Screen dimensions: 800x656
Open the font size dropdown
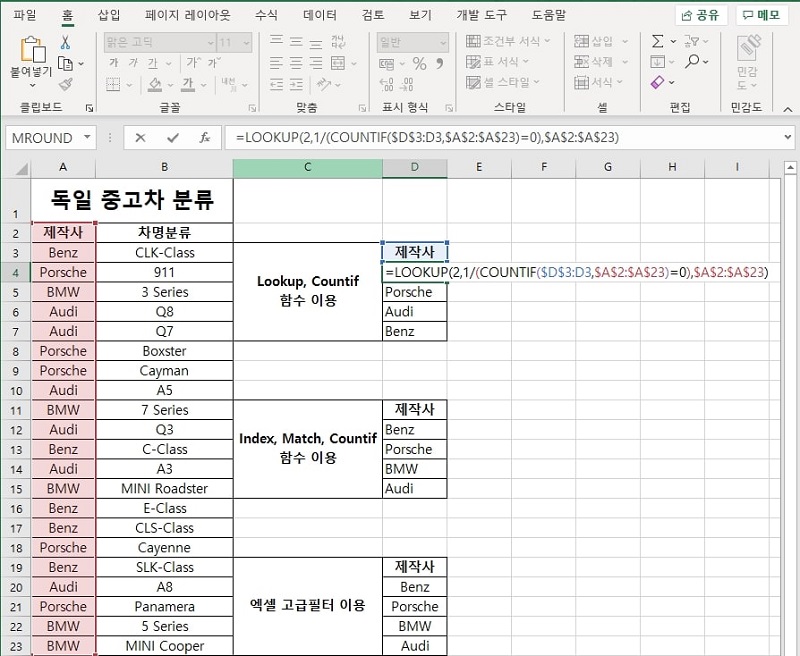[x=246, y=43]
